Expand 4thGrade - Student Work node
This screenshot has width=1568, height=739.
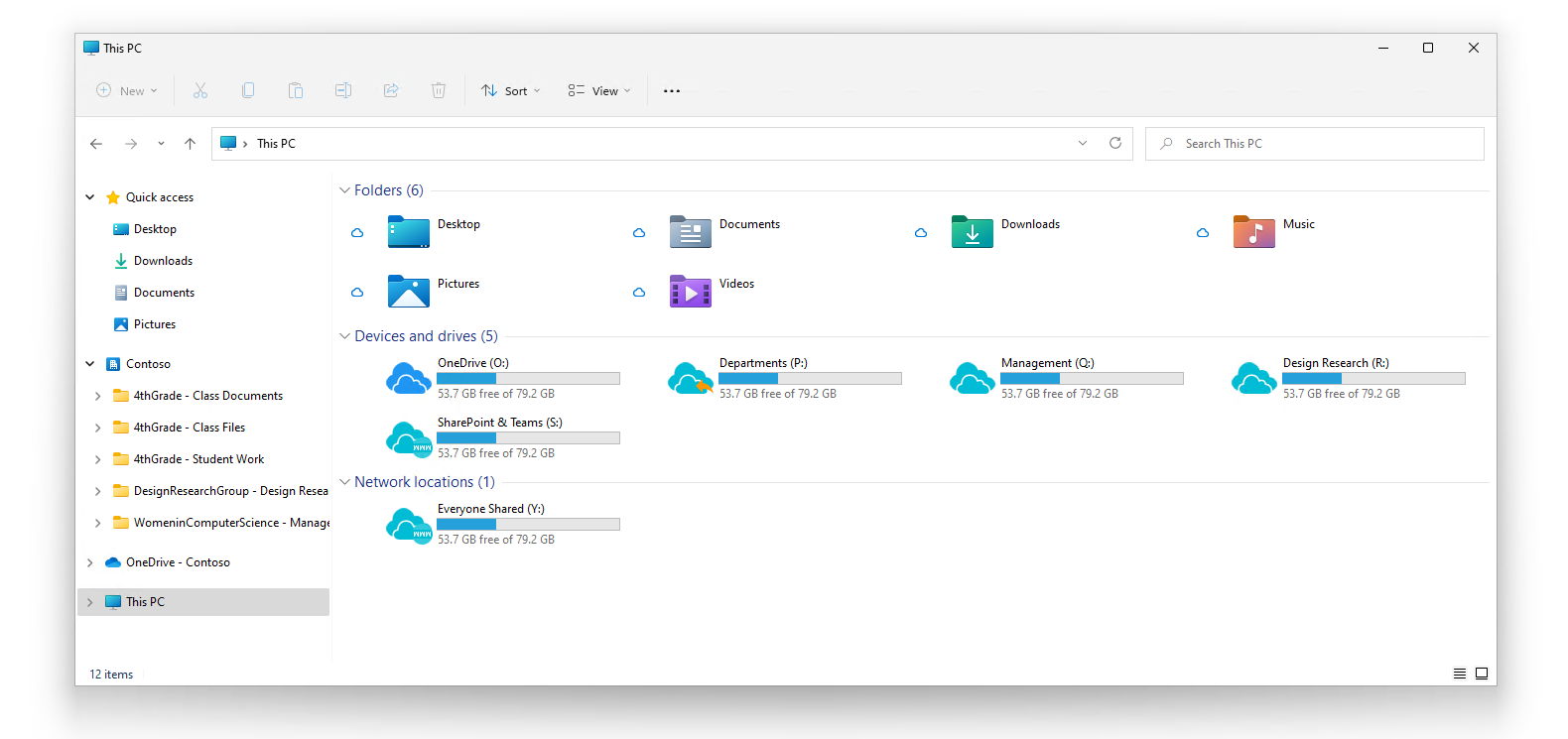(x=97, y=459)
